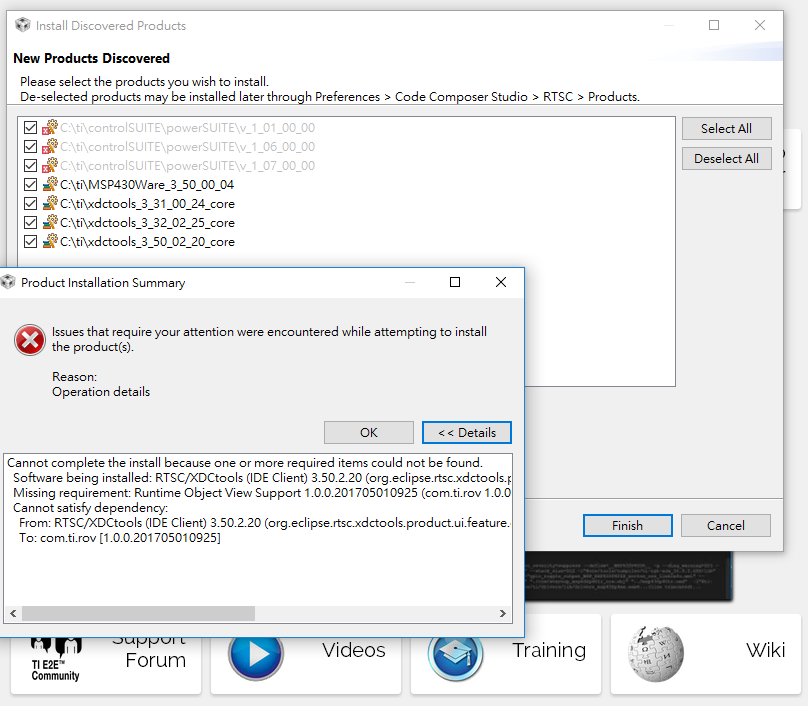Click the right arrow of the details scrollbar
The width and height of the screenshot is (808, 706).
tap(503, 613)
